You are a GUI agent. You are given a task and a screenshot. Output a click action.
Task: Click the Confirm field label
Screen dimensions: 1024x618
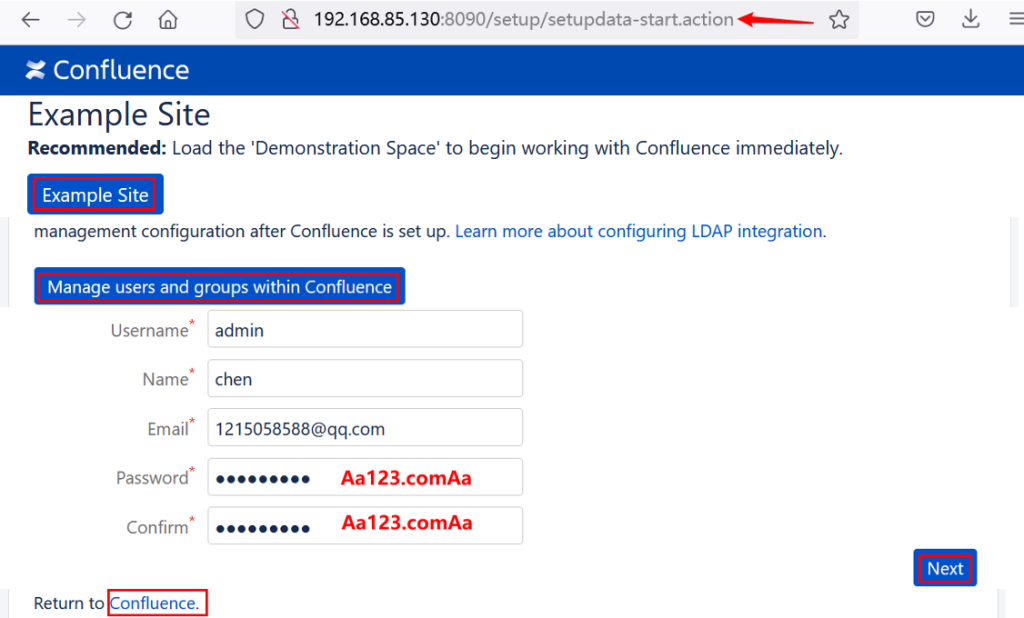point(157,527)
